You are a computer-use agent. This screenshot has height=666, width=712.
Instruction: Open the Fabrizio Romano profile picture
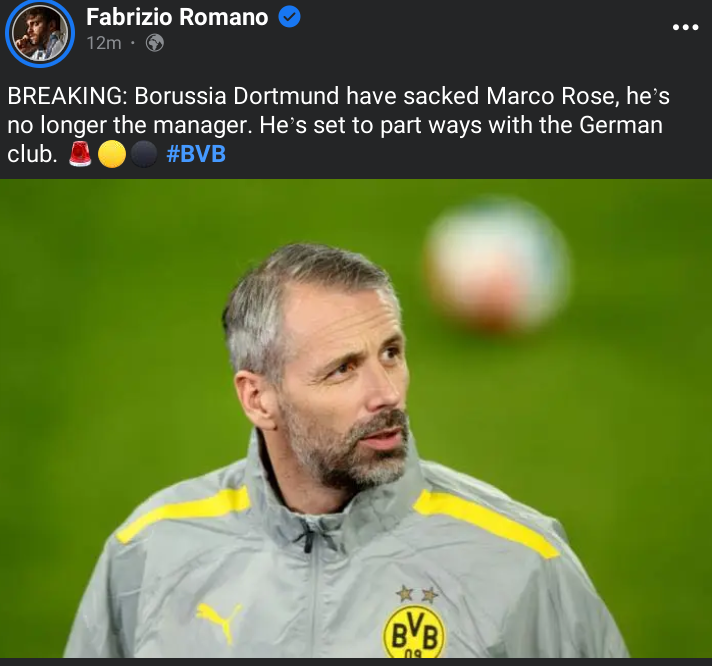40,33
